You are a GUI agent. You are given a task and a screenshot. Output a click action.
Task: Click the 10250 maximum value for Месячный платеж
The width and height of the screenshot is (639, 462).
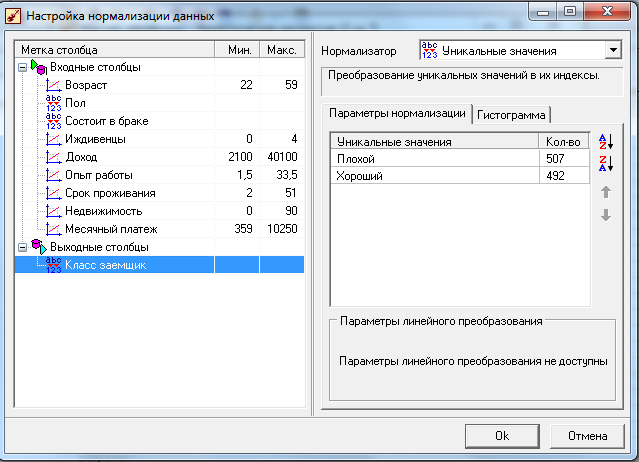pyautogui.click(x=282, y=229)
